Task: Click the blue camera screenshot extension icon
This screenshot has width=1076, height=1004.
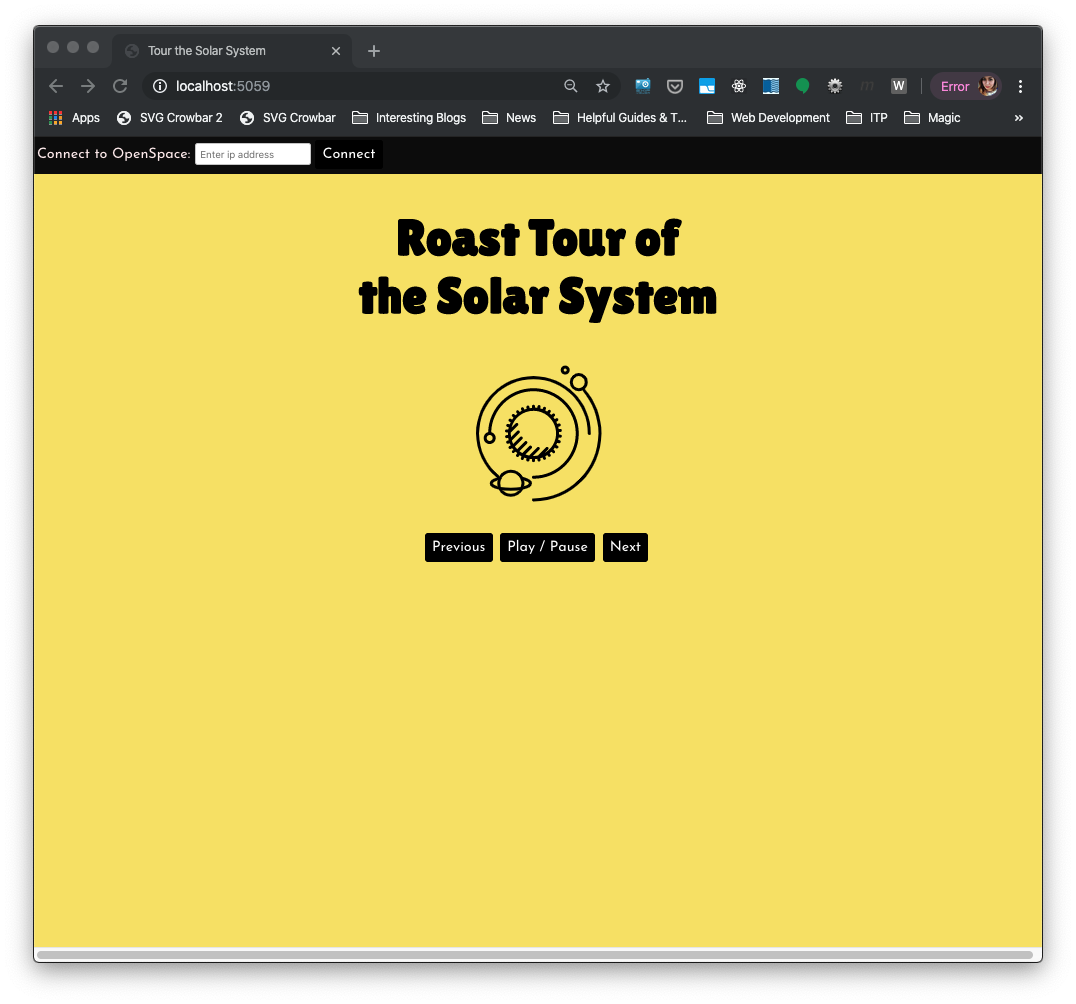Action: coord(642,86)
